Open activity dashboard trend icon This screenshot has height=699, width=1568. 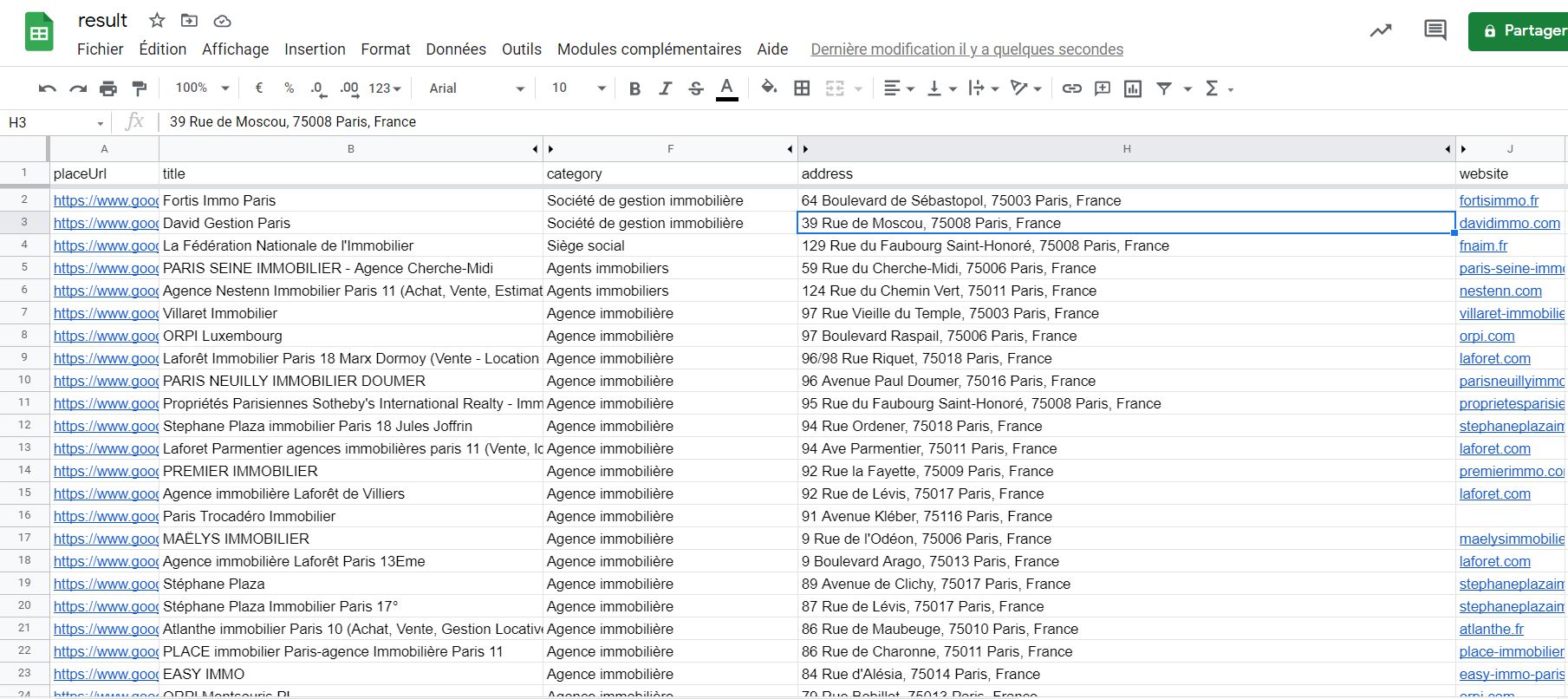pos(1381,30)
